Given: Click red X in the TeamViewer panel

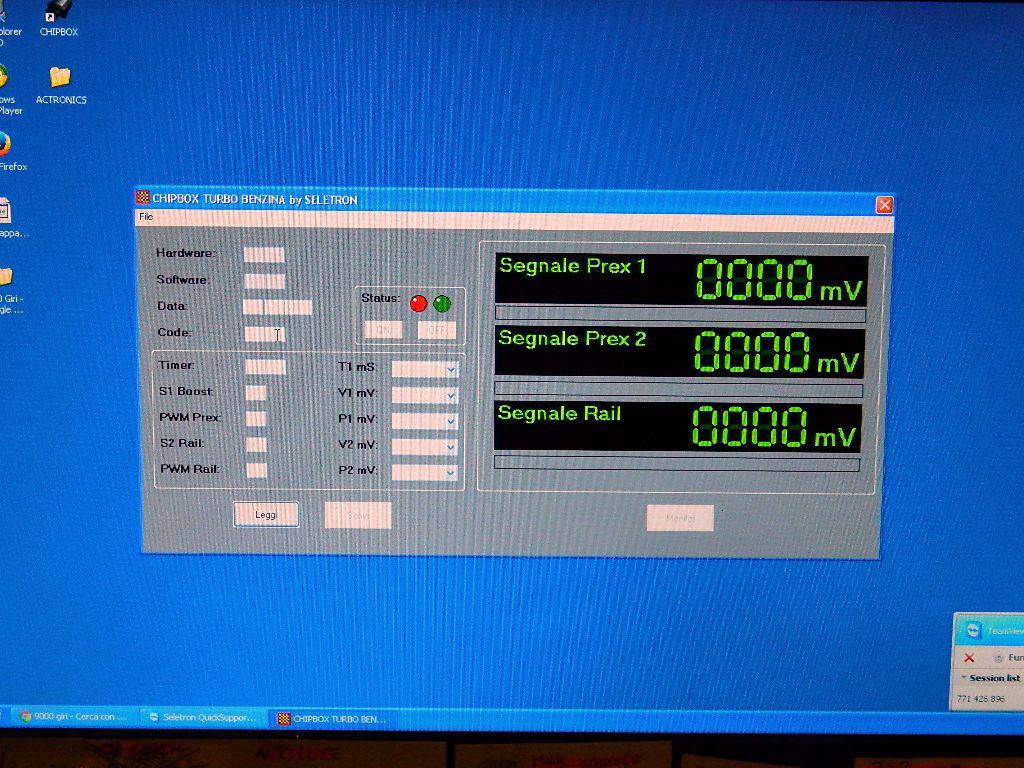Looking at the screenshot, I should tap(969, 658).
